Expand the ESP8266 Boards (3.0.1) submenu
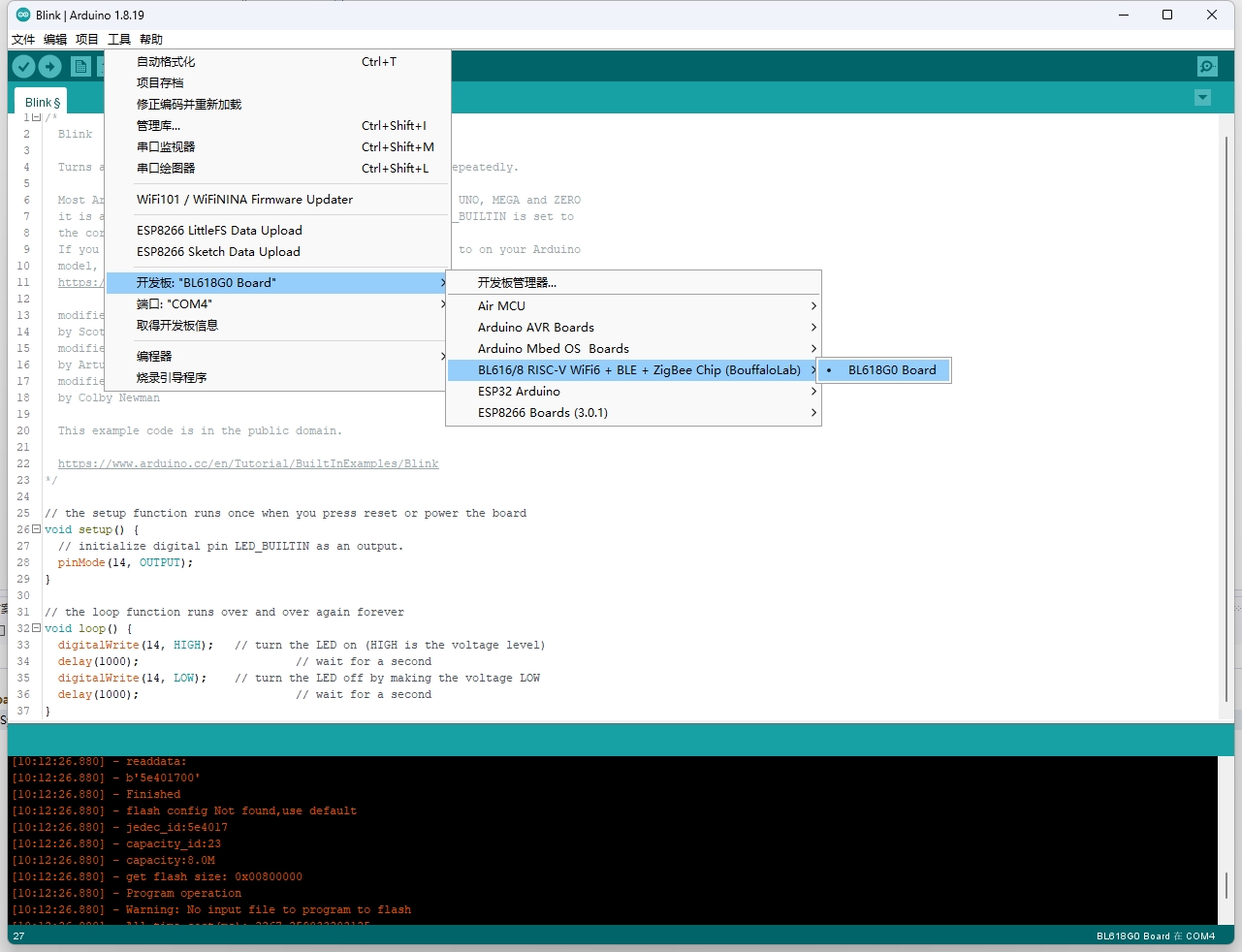Image resolution: width=1242 pixels, height=952 pixels. click(633, 412)
